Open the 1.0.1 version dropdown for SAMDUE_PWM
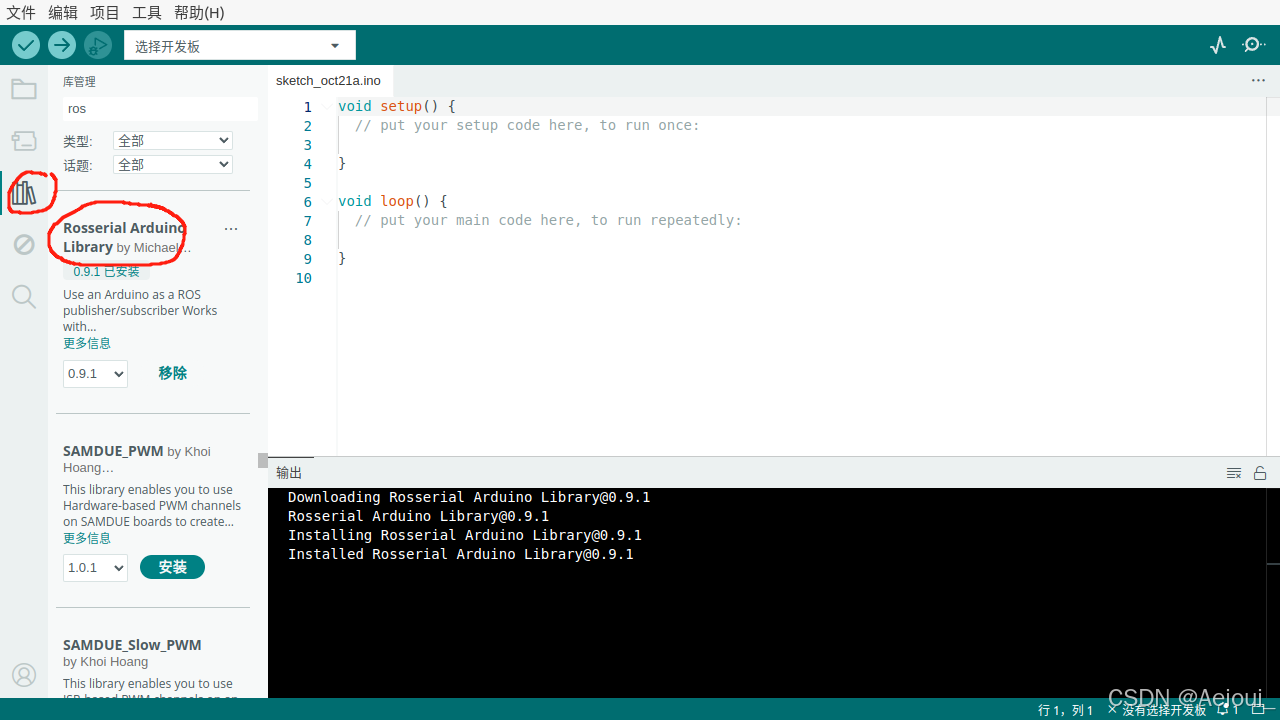1280x720 pixels. pos(95,568)
